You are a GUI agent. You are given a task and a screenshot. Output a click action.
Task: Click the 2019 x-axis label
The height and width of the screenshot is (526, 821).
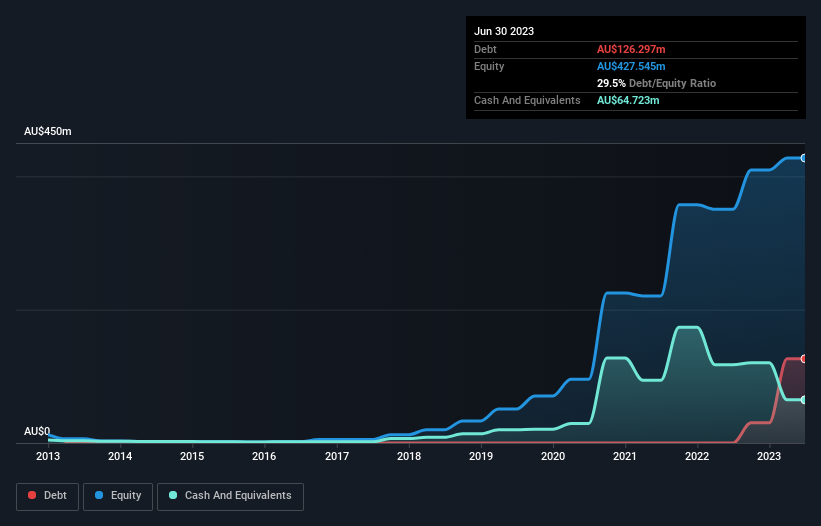(x=481, y=456)
